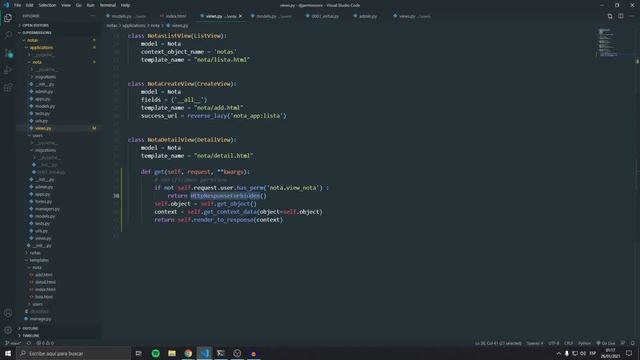Click the synchronize changes icon in status bar
Viewport: 640px width, 360px height.
point(29,343)
